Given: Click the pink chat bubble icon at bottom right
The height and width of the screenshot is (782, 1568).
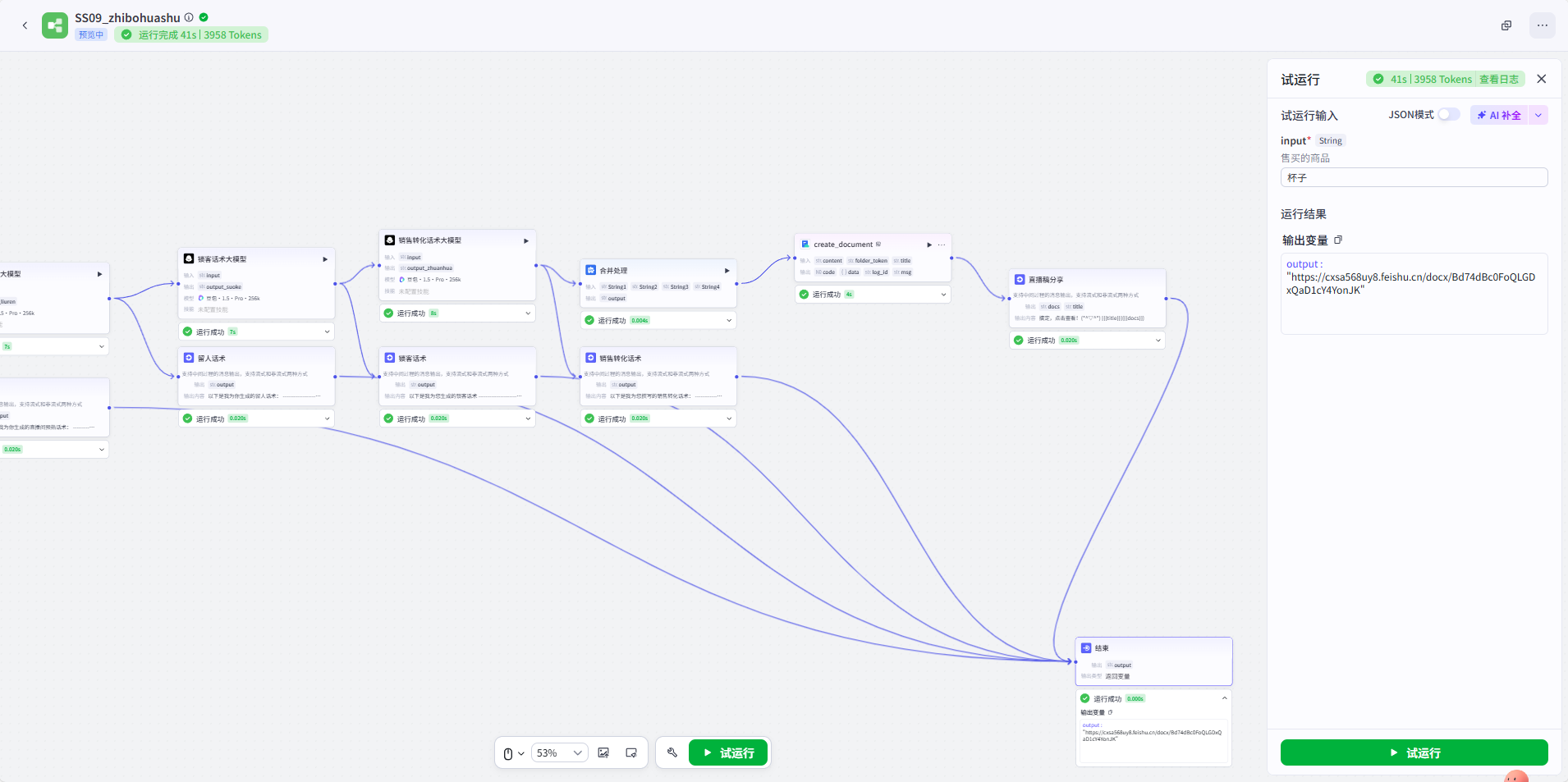Looking at the screenshot, I should (1516, 776).
